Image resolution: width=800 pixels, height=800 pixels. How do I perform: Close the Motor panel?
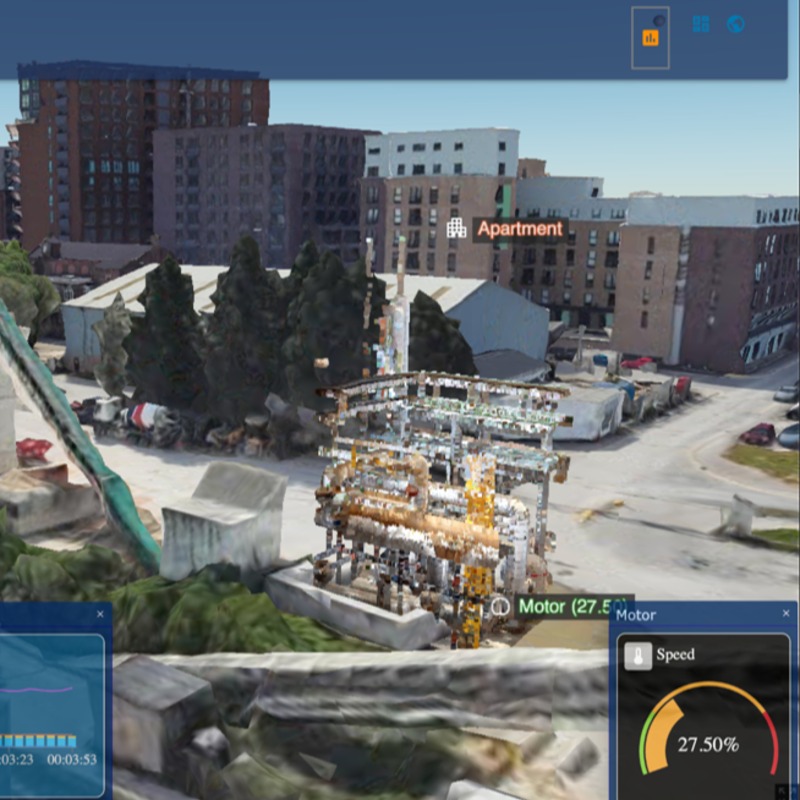tap(786, 614)
